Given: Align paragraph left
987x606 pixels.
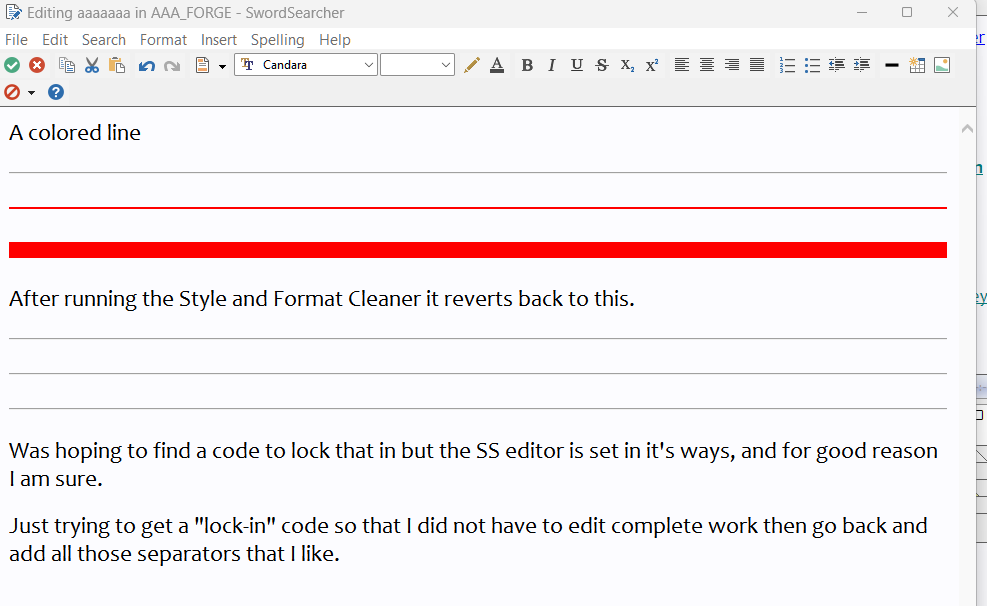Looking at the screenshot, I should tap(682, 65).
